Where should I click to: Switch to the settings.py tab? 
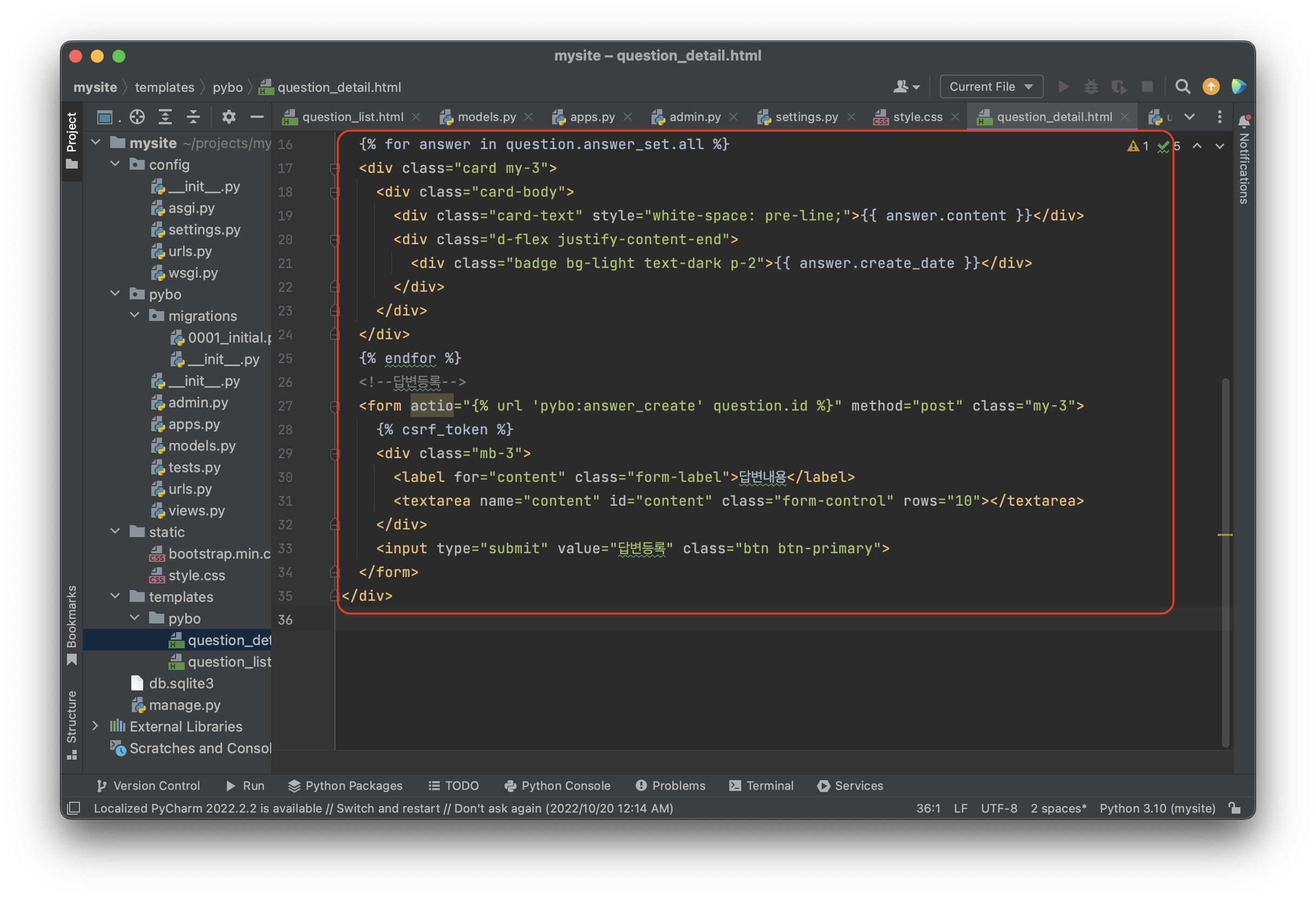click(x=806, y=117)
